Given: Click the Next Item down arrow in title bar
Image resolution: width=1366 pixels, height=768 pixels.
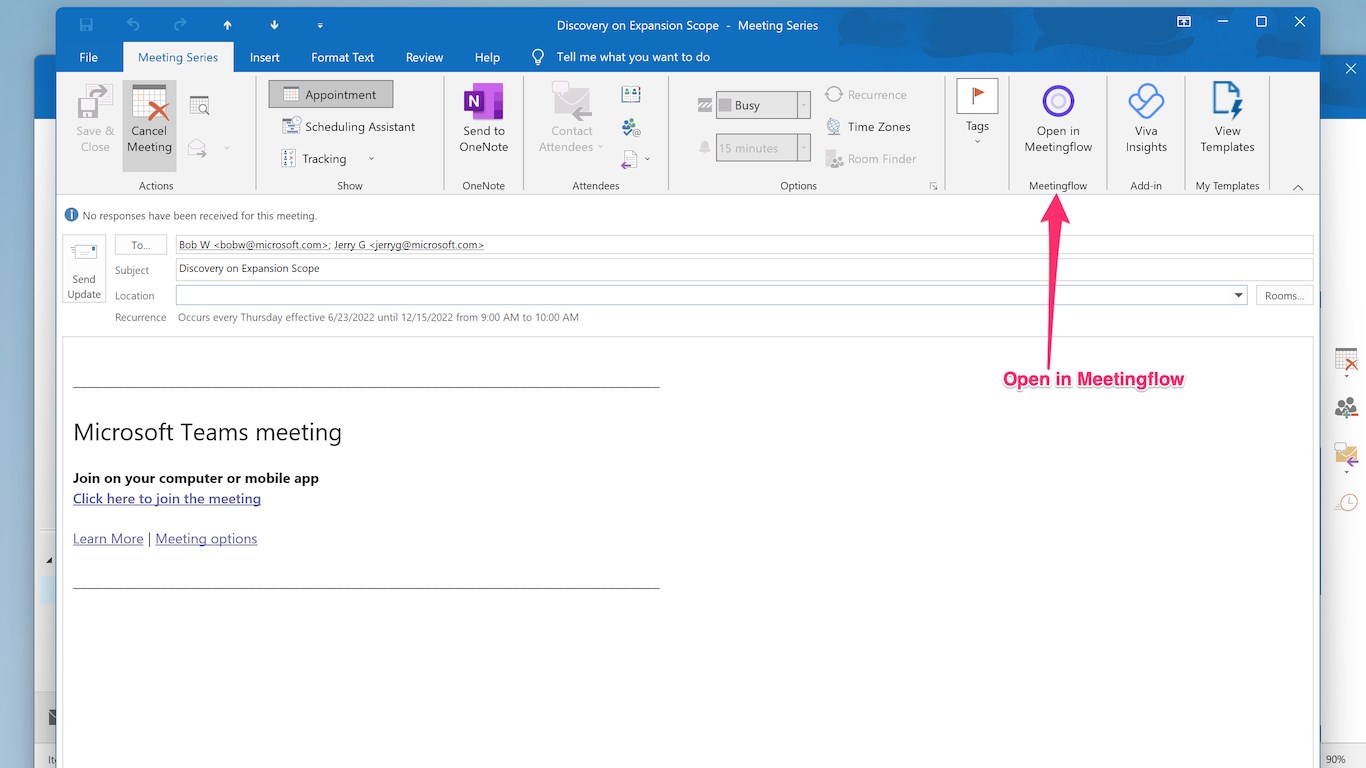Looking at the screenshot, I should point(274,25).
